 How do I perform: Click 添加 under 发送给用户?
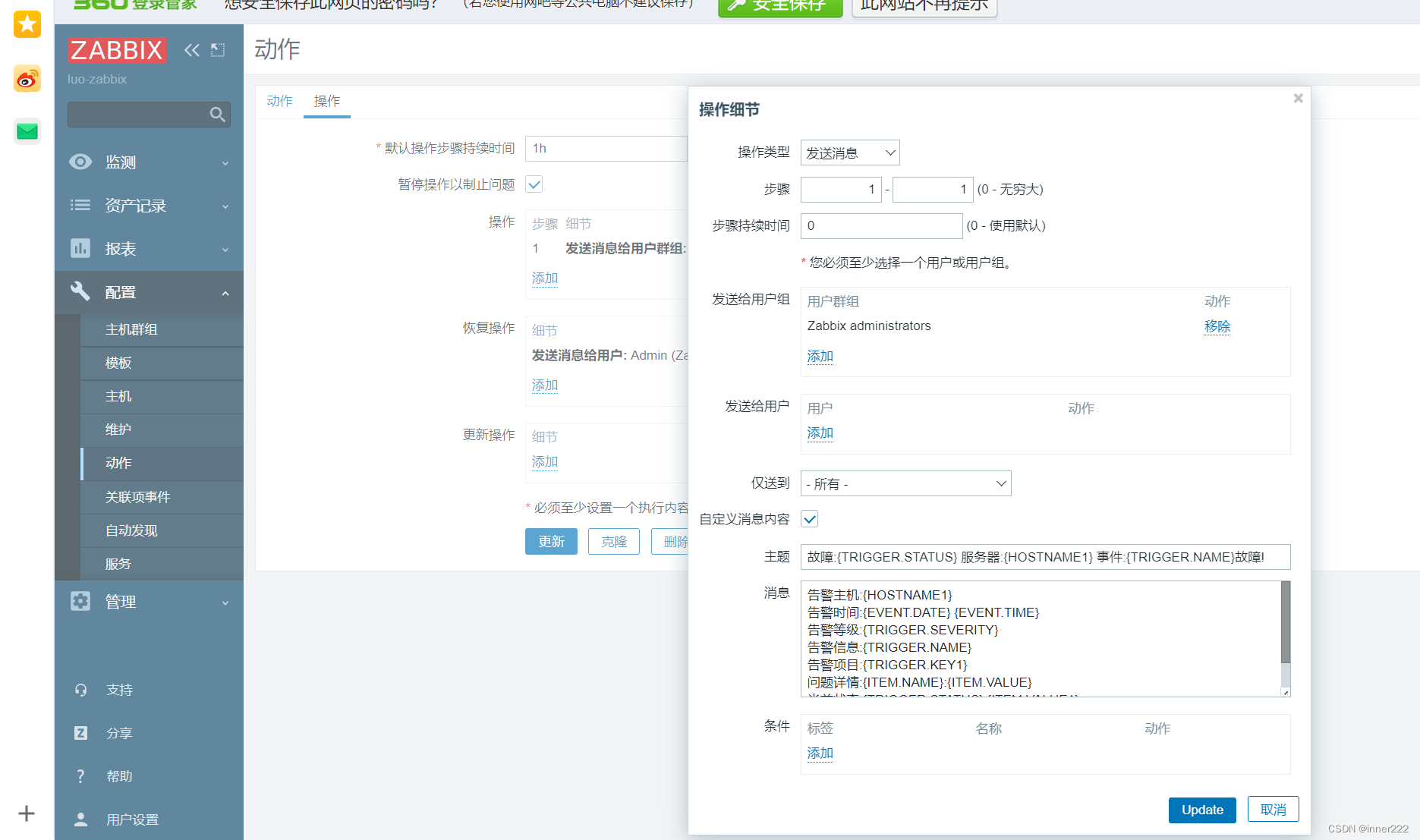pos(820,433)
